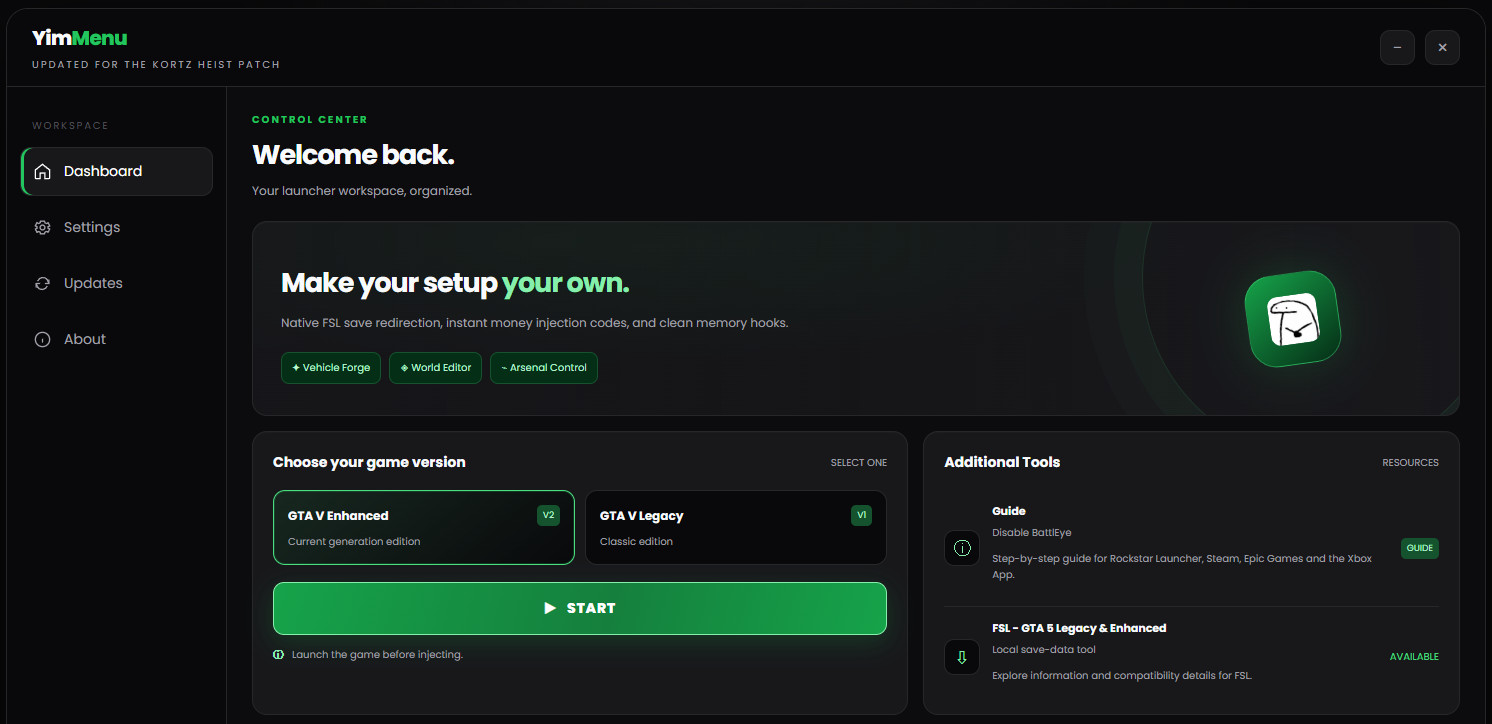The image size is (1492, 724).
Task: Open the Dashboard home icon
Action: pos(42,171)
